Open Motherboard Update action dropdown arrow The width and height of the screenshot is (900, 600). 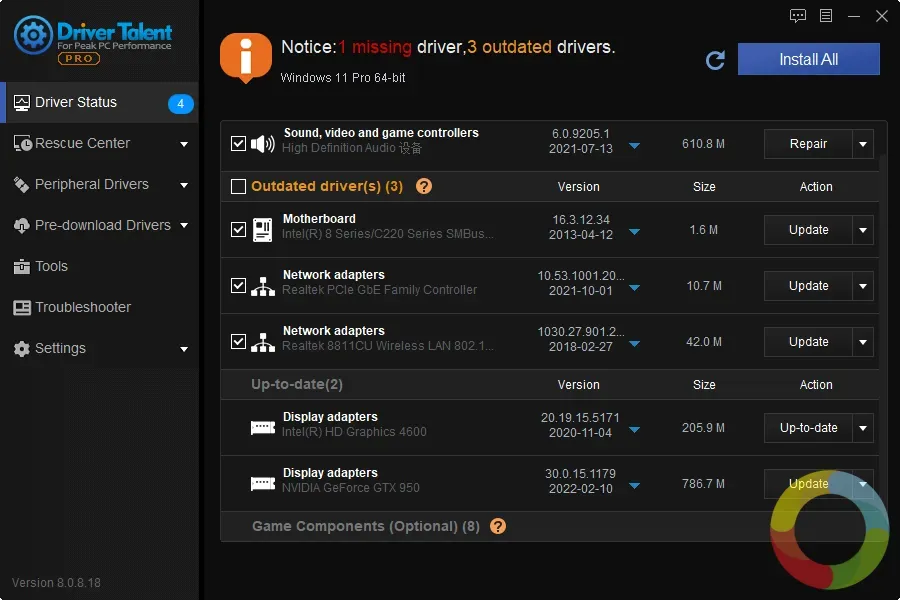(863, 230)
